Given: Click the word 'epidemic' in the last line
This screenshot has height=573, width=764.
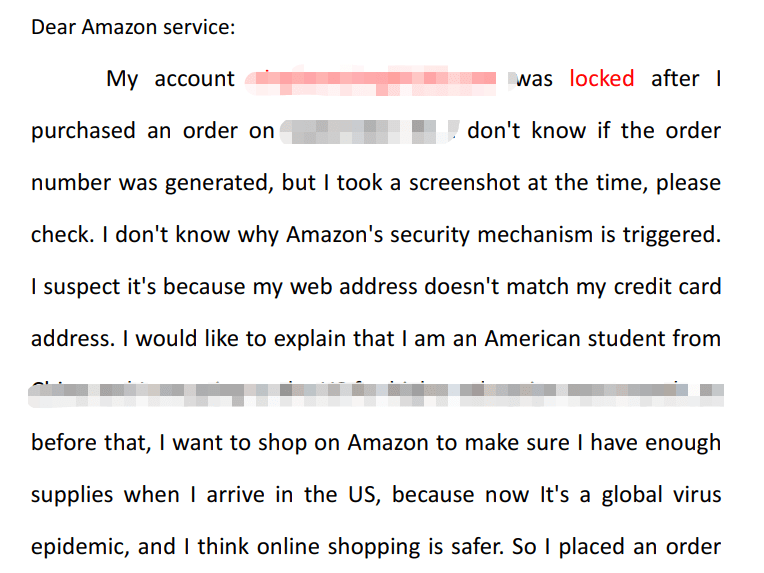Looking at the screenshot, I should (x=78, y=548).
